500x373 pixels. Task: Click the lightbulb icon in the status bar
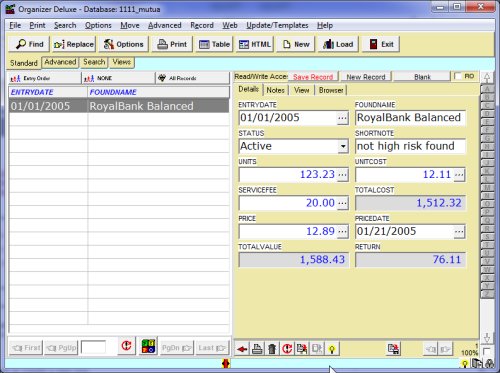point(464,364)
